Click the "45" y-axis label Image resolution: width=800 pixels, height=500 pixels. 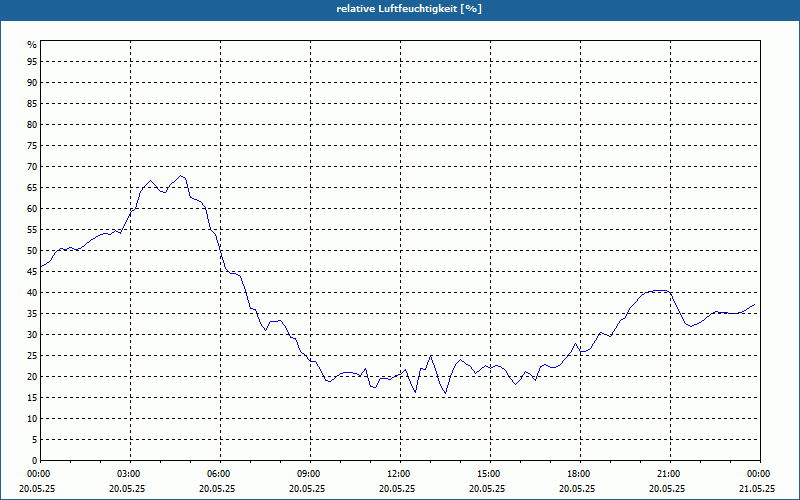[x=32, y=272]
